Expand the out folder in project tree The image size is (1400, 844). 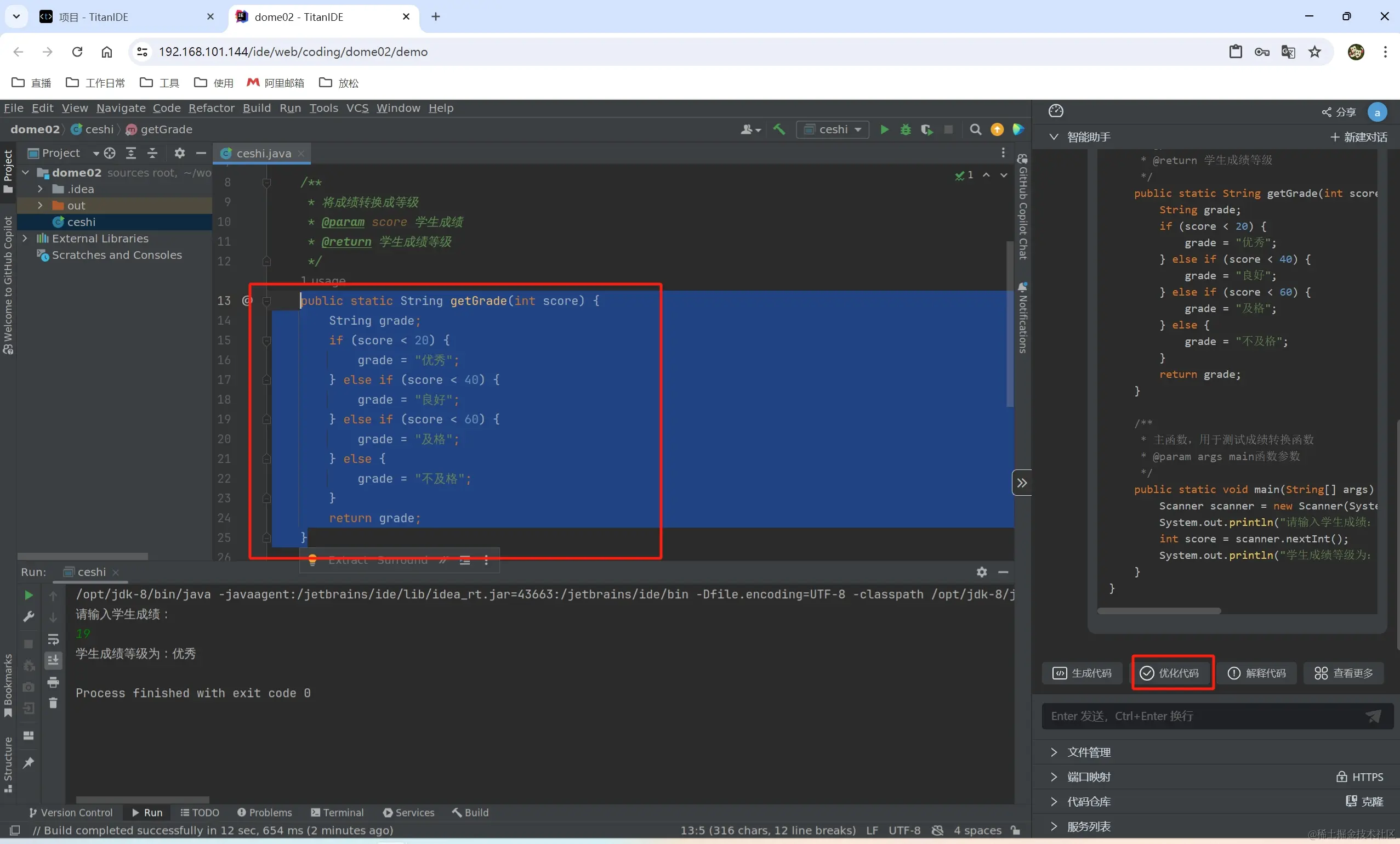point(40,205)
